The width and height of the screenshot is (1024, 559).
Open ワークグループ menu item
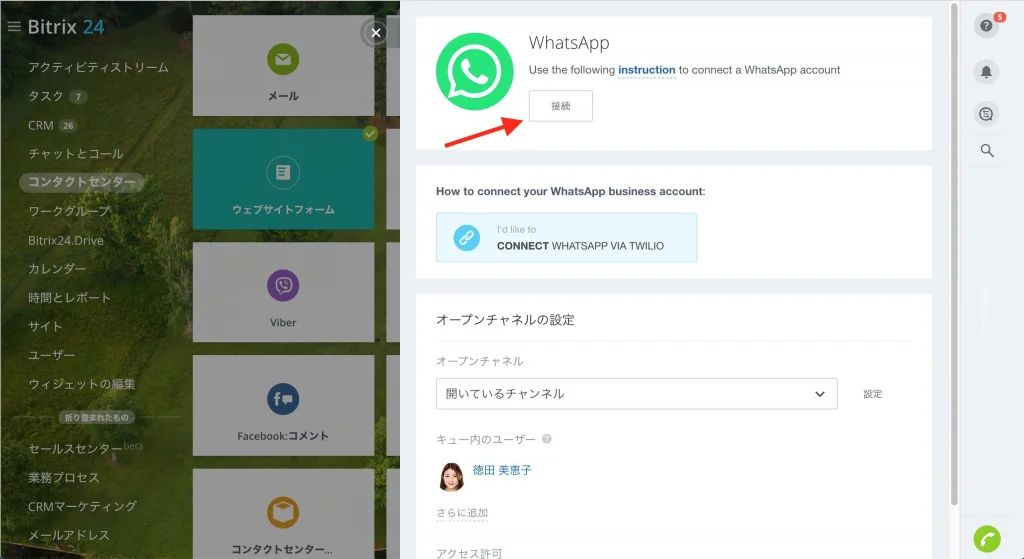click(69, 212)
